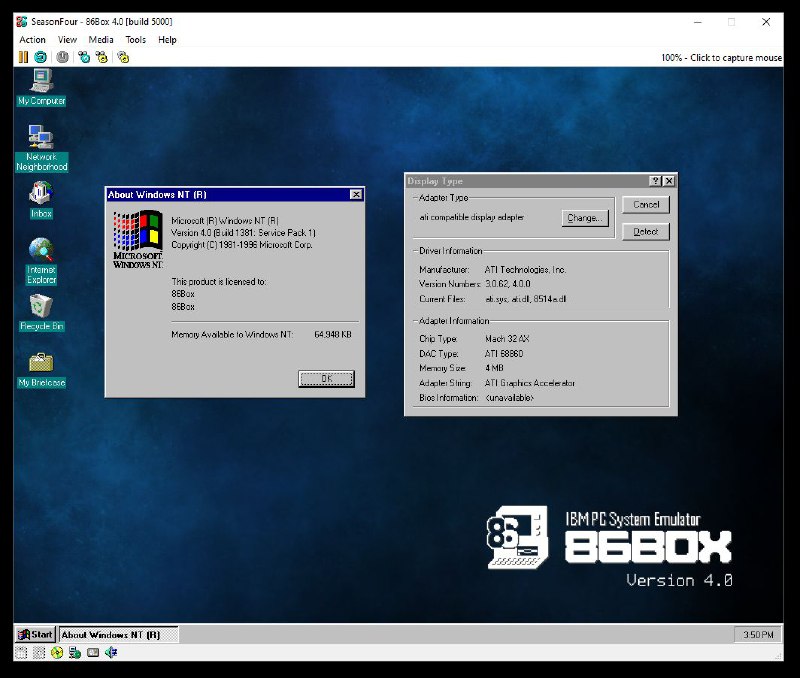Open the Media menu
This screenshot has width=800, height=678.
101,40
